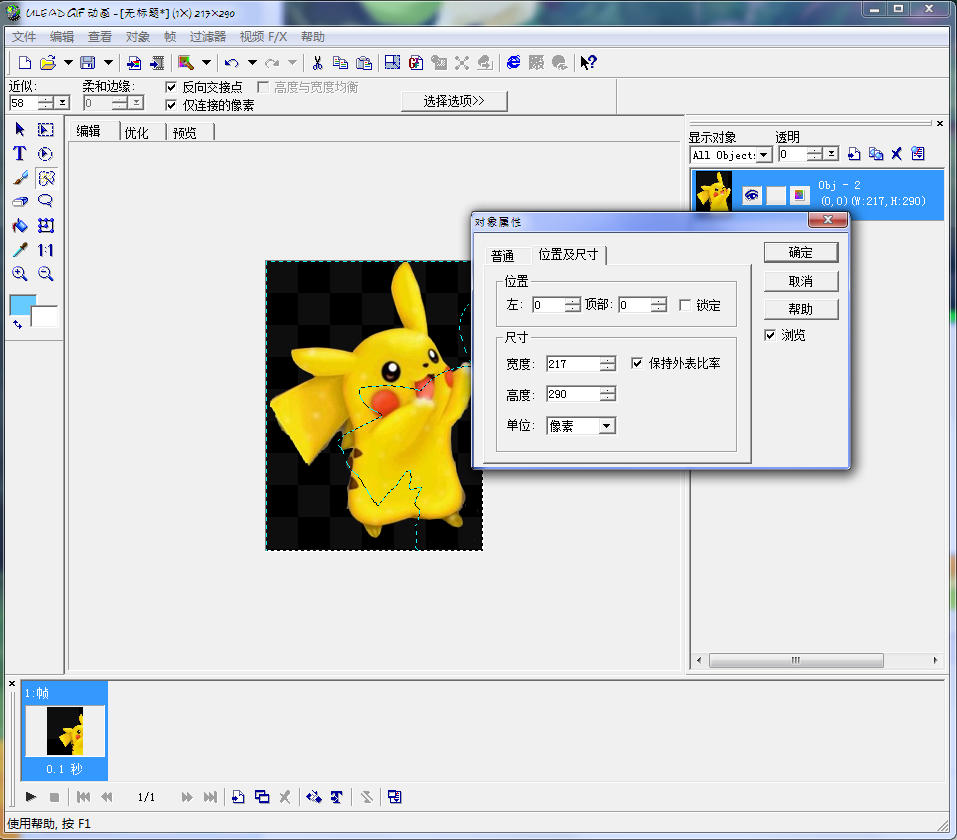The width and height of the screenshot is (957, 840).
Task: Toggle the 仅连接的像素 checkbox
Action: pos(171,105)
